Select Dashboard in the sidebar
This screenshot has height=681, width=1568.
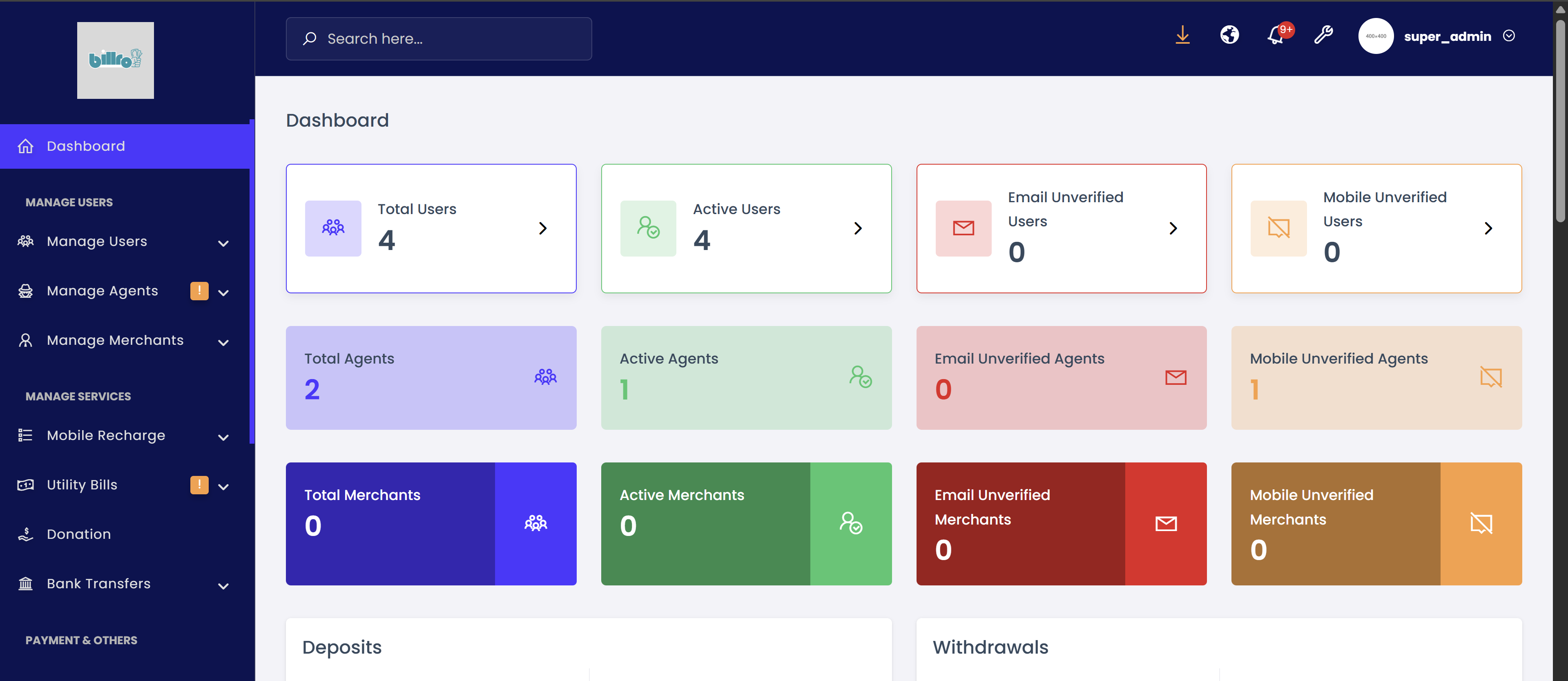point(86,146)
